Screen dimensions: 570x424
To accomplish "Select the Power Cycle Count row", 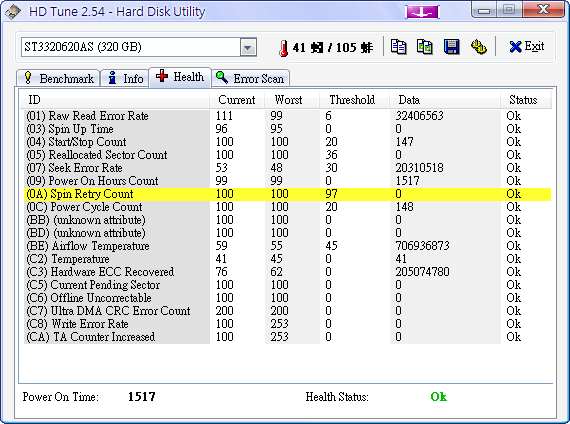I will (288, 207).
